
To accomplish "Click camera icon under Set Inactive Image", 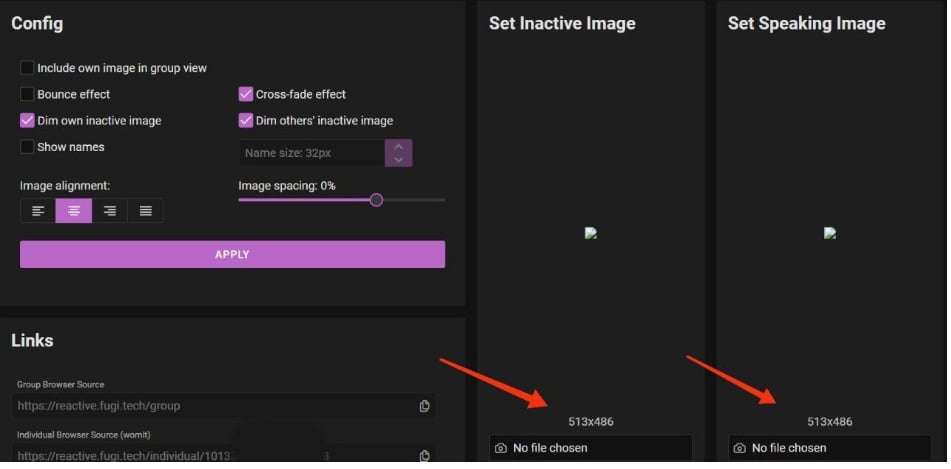I will click(500, 448).
